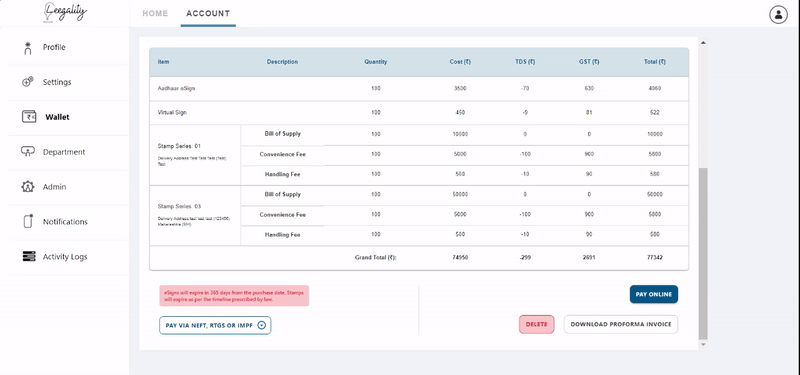Click the Pay Online button
800x375 pixels.
654,294
